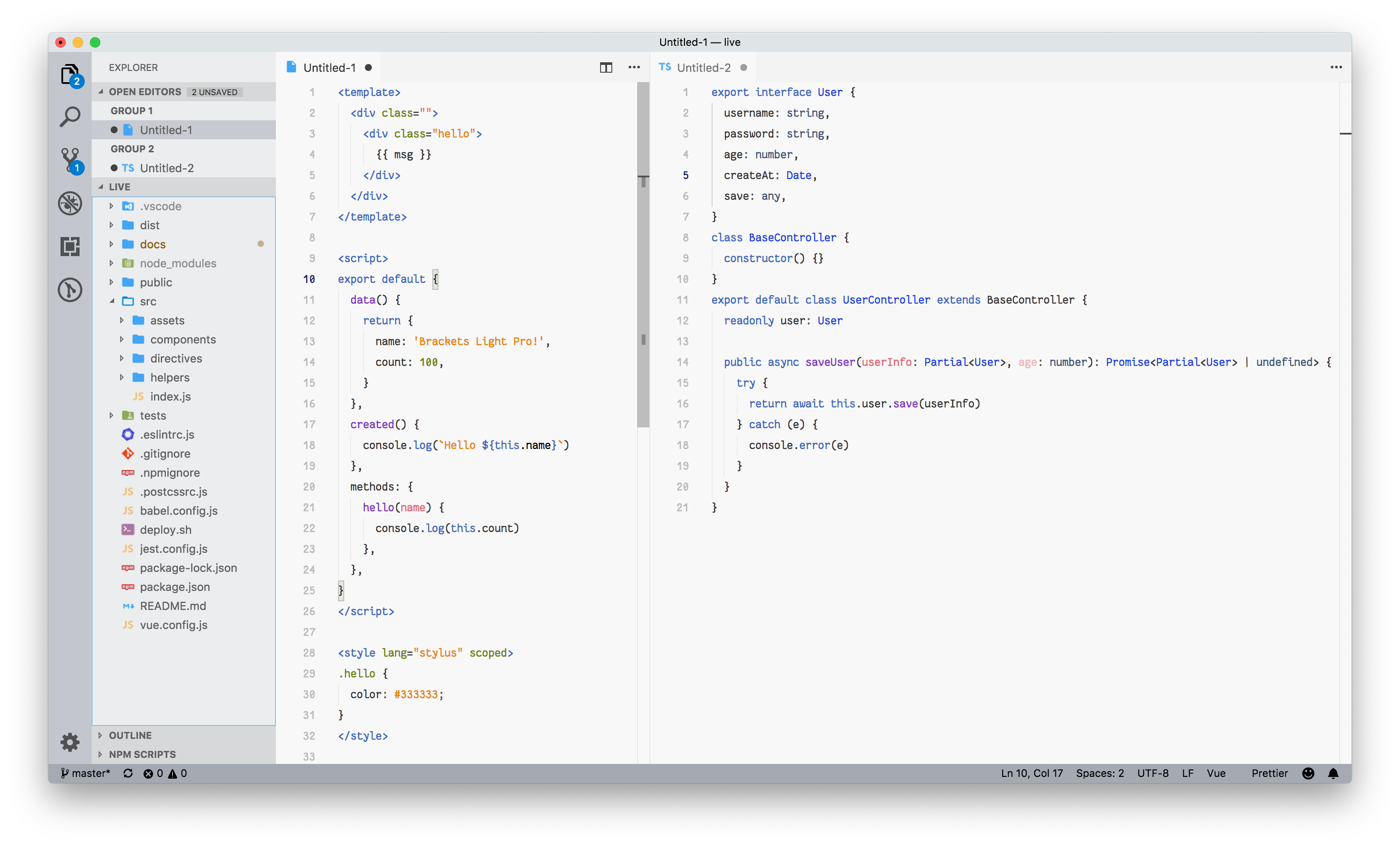Open package.json in the Live tree
The image size is (1400, 847).
(174, 587)
